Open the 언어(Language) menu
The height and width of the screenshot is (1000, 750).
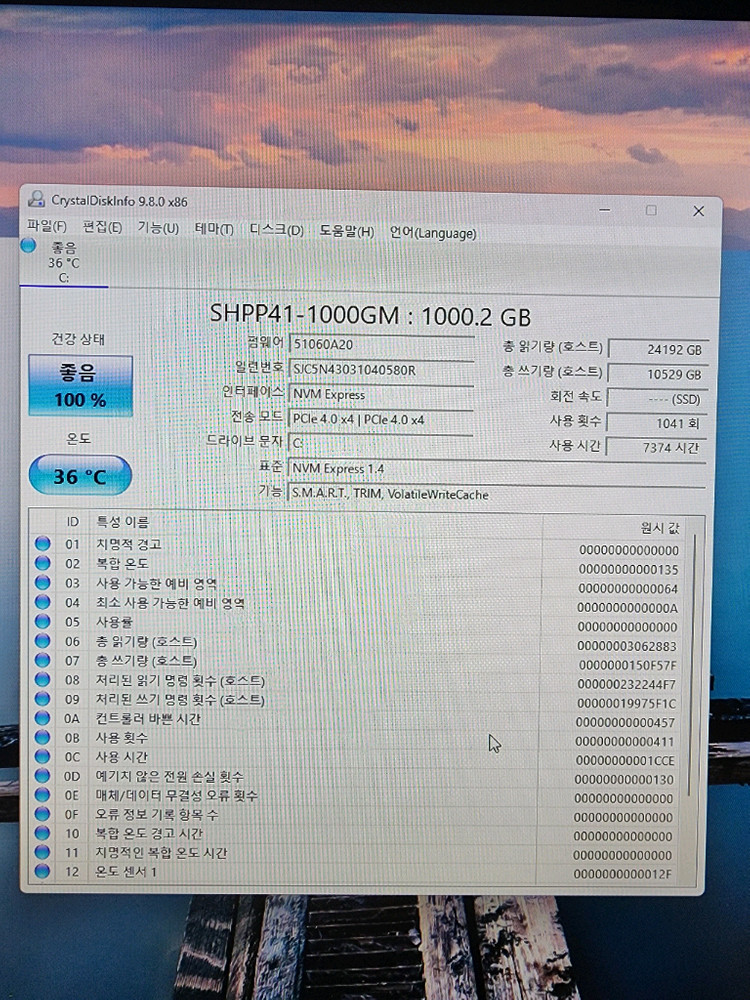tap(433, 233)
